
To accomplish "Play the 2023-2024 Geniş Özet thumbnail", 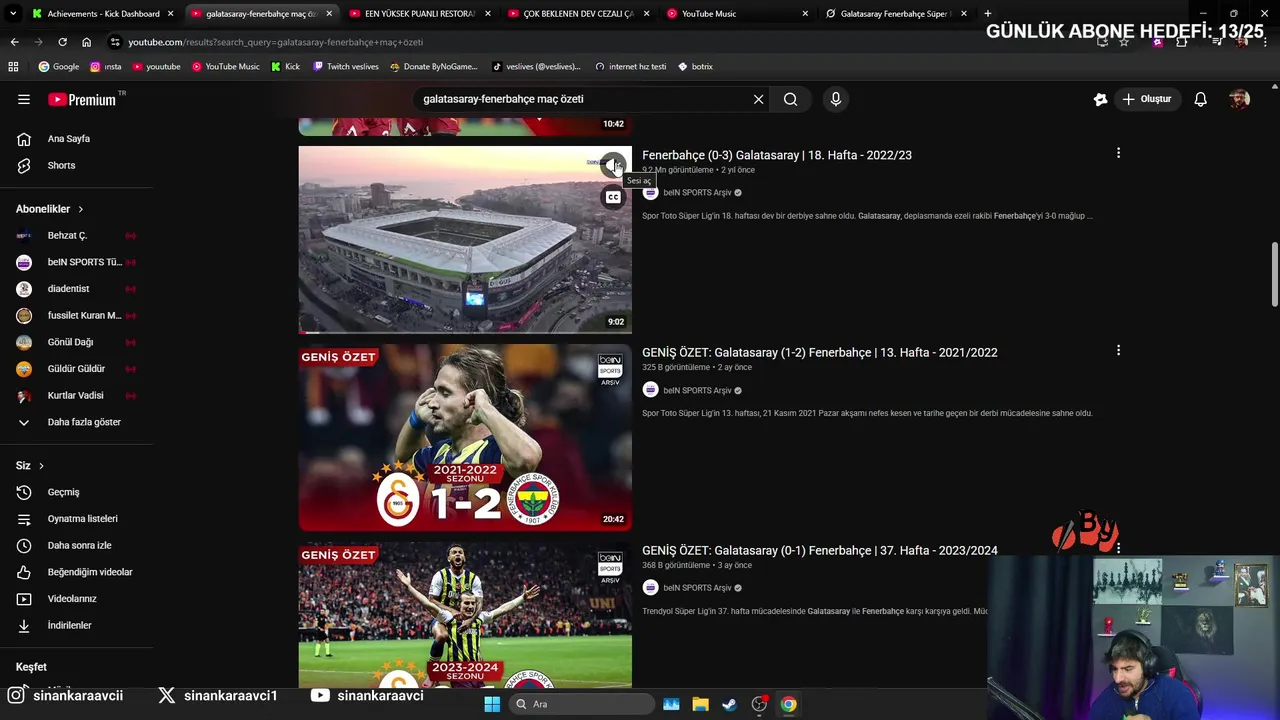I will coord(465,615).
